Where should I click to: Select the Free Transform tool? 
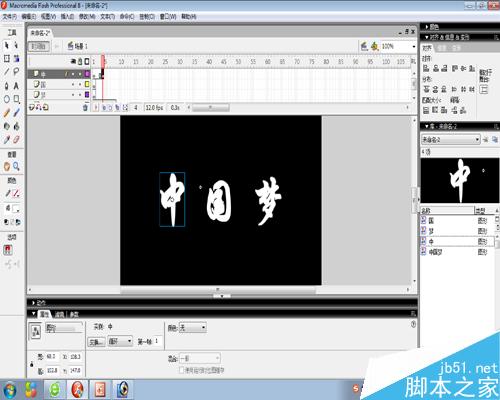pos(7,59)
